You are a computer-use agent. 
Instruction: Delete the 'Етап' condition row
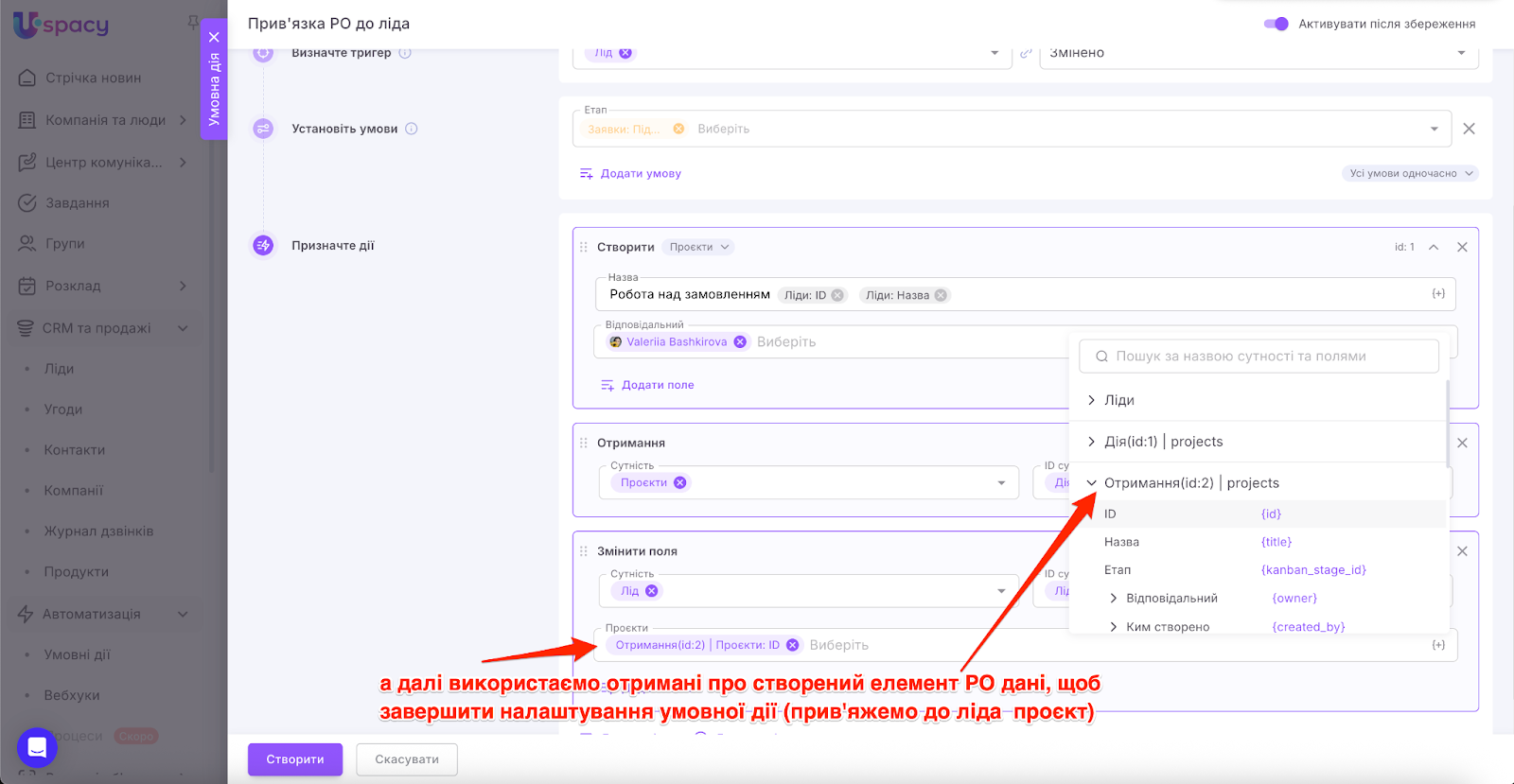1469,129
